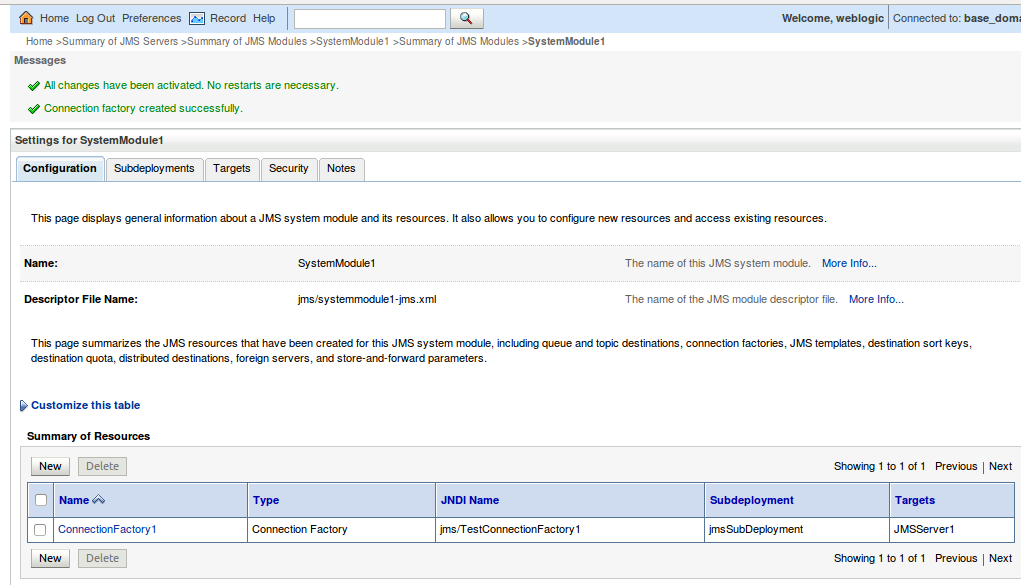This screenshot has height=585, width=1021.
Task: Click the Record screen-capture icon
Action: (x=196, y=17)
